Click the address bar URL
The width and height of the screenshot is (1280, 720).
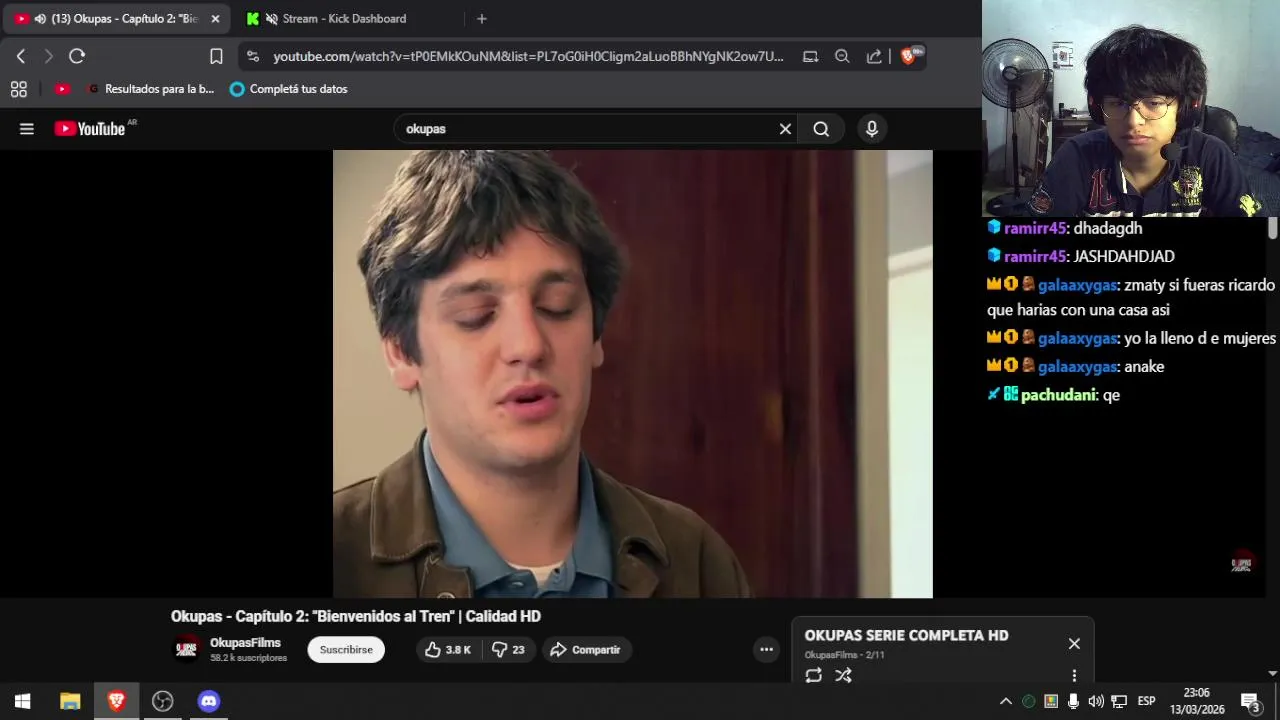point(528,57)
